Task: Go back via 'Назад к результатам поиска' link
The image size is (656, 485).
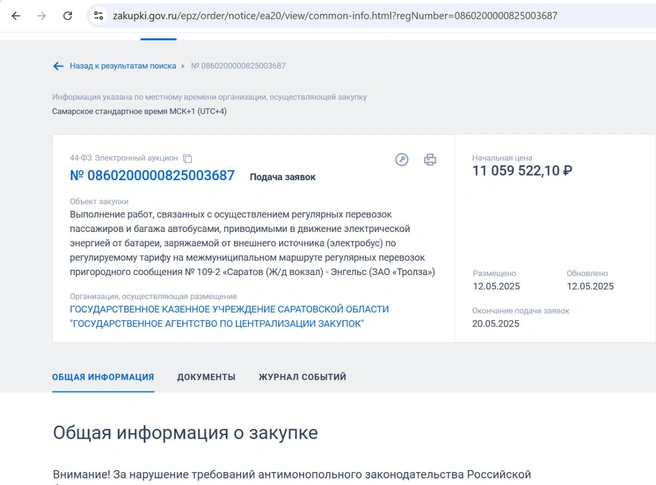Action: (123, 66)
